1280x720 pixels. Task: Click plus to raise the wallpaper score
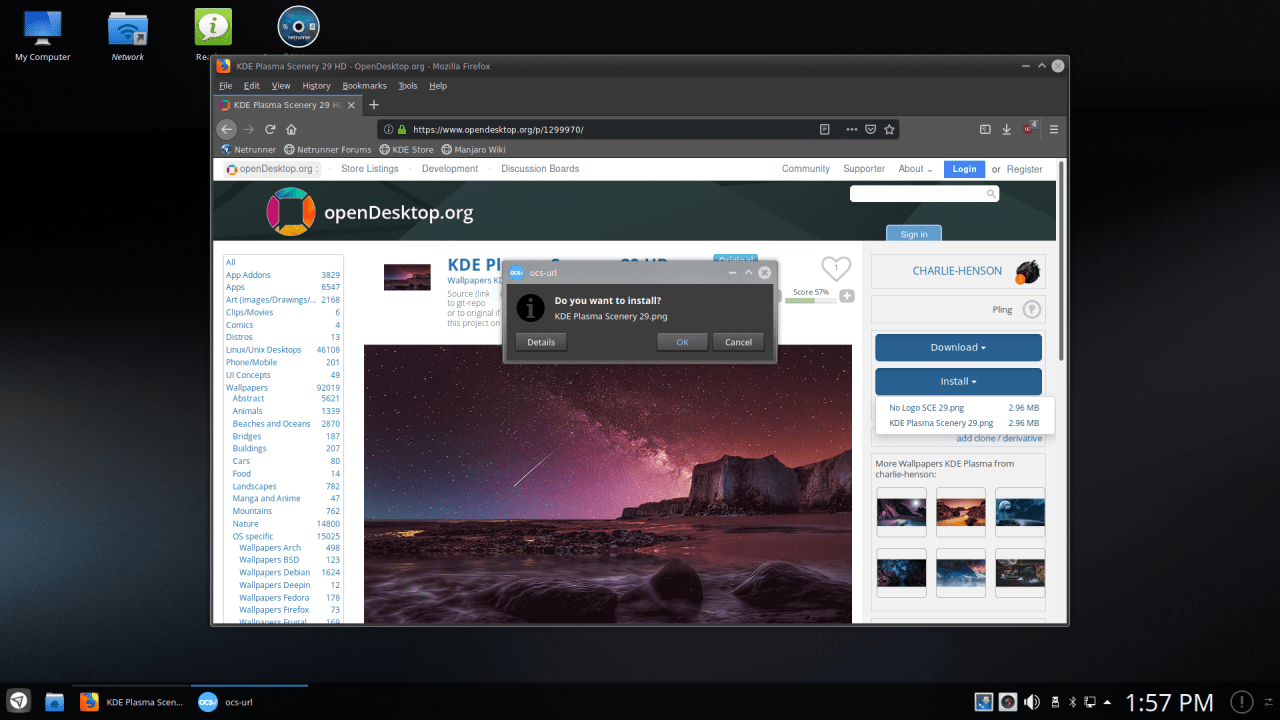[846, 295]
